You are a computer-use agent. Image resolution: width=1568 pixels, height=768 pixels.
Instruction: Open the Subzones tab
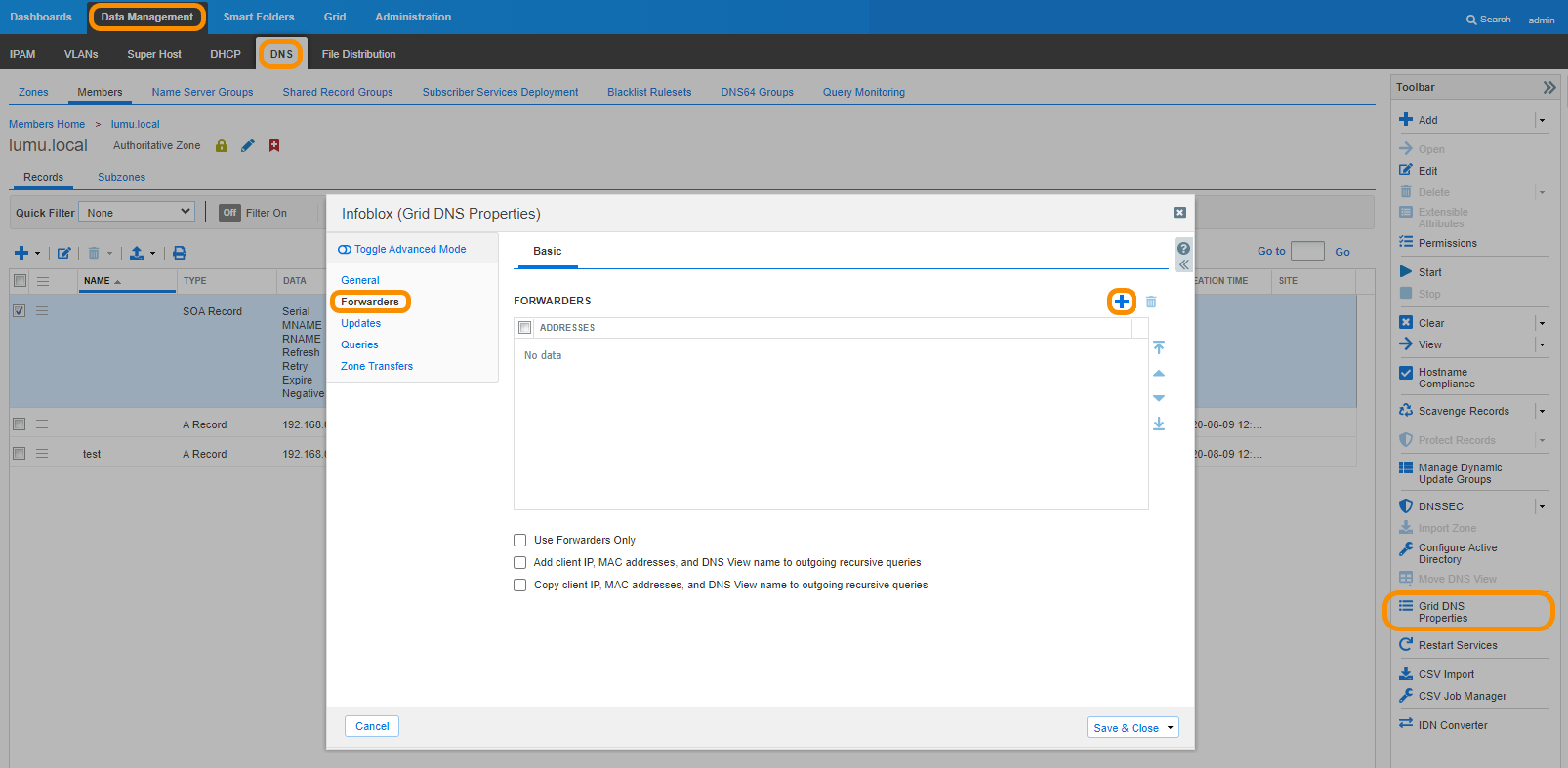click(121, 177)
